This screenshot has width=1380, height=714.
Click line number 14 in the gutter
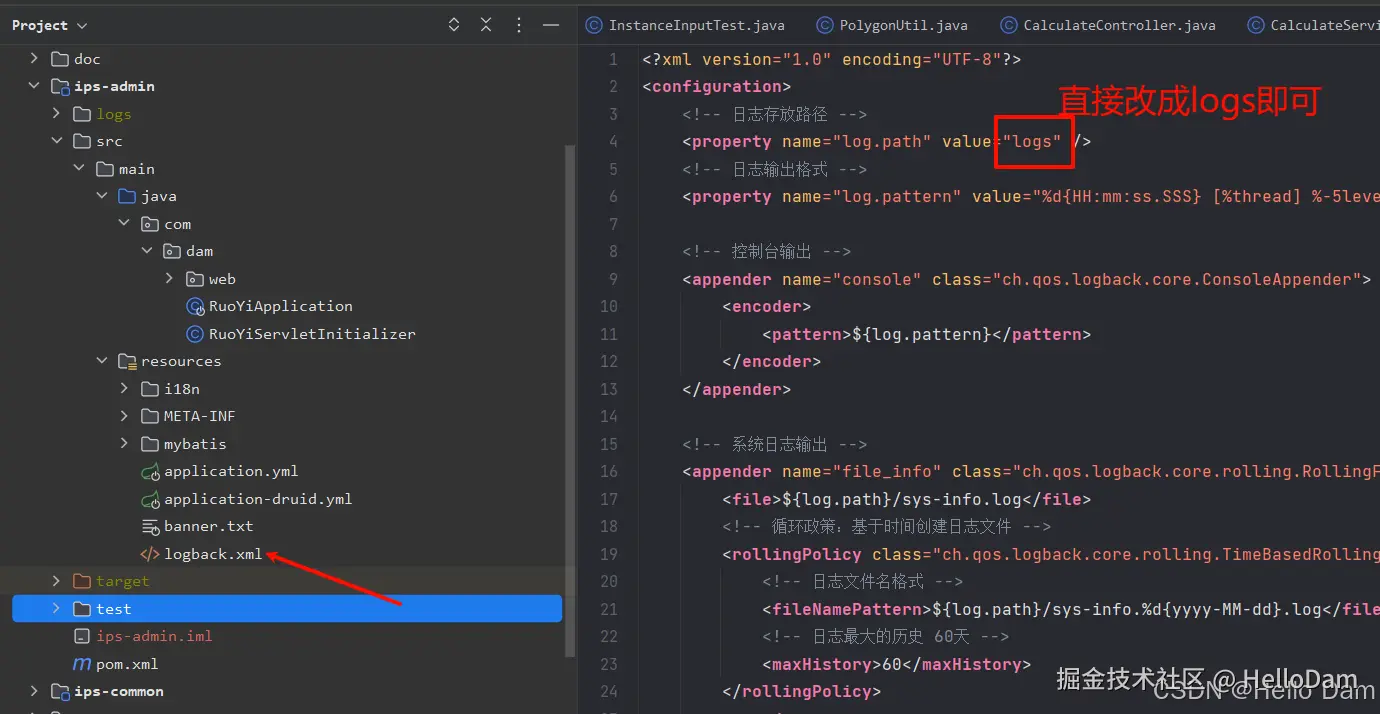[x=609, y=416]
